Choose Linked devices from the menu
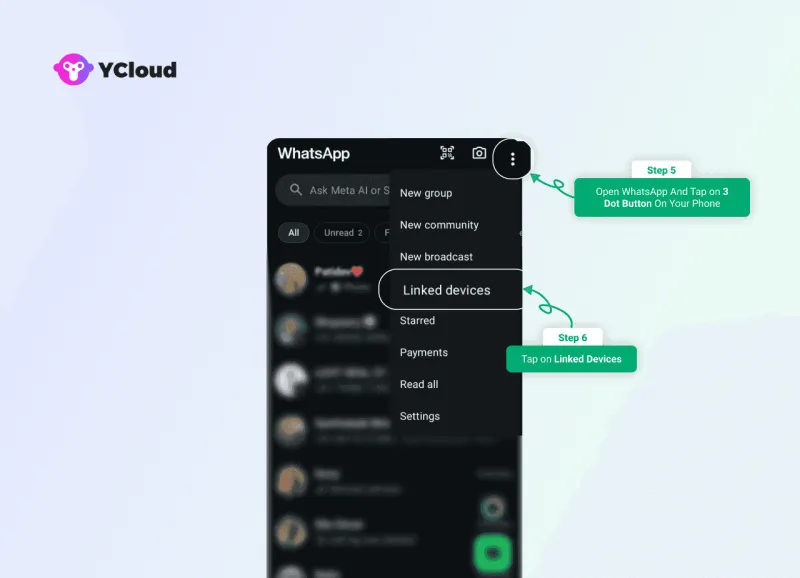800x578 pixels. coord(445,289)
